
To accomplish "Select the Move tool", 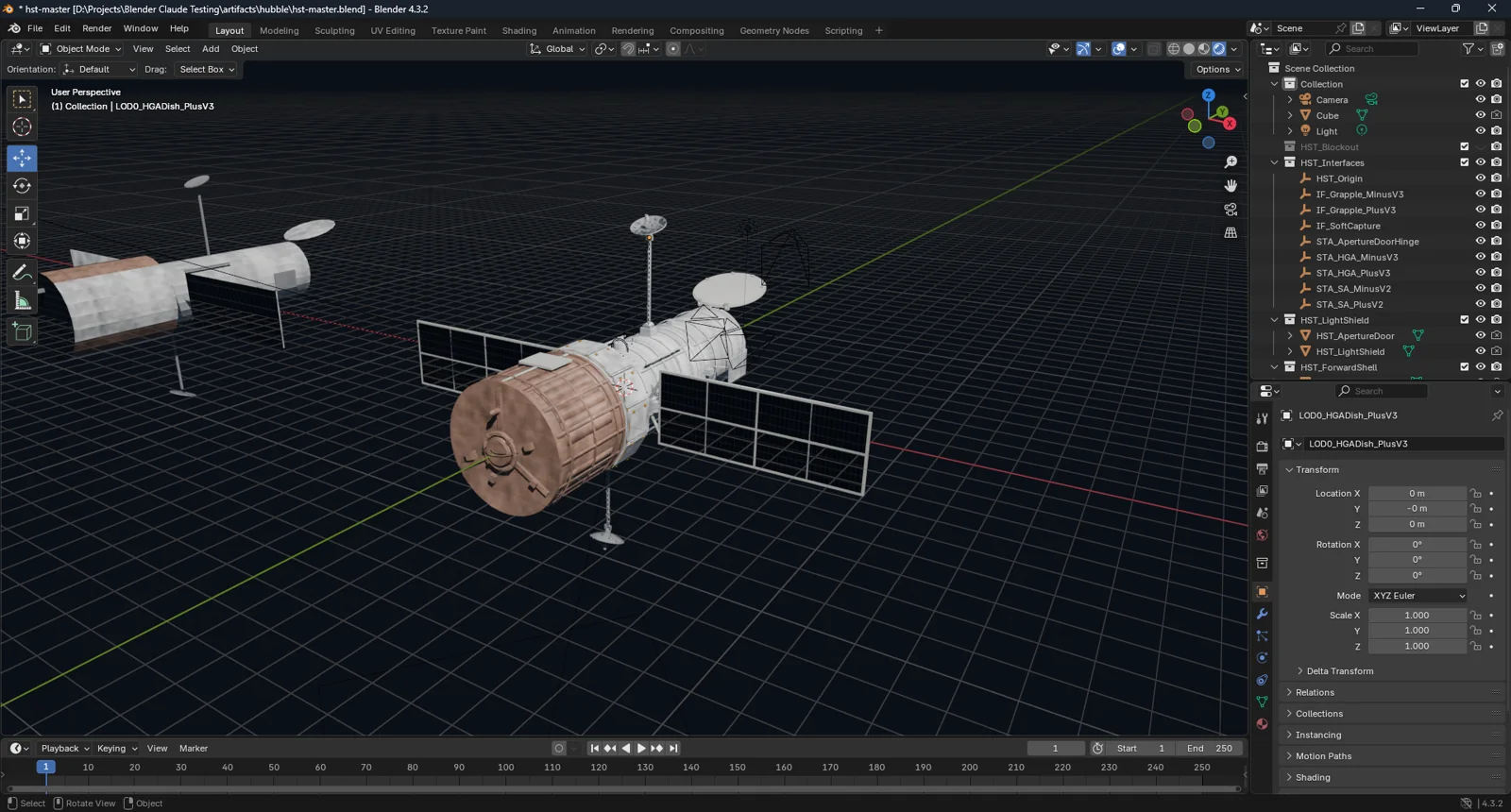I will [x=22, y=158].
